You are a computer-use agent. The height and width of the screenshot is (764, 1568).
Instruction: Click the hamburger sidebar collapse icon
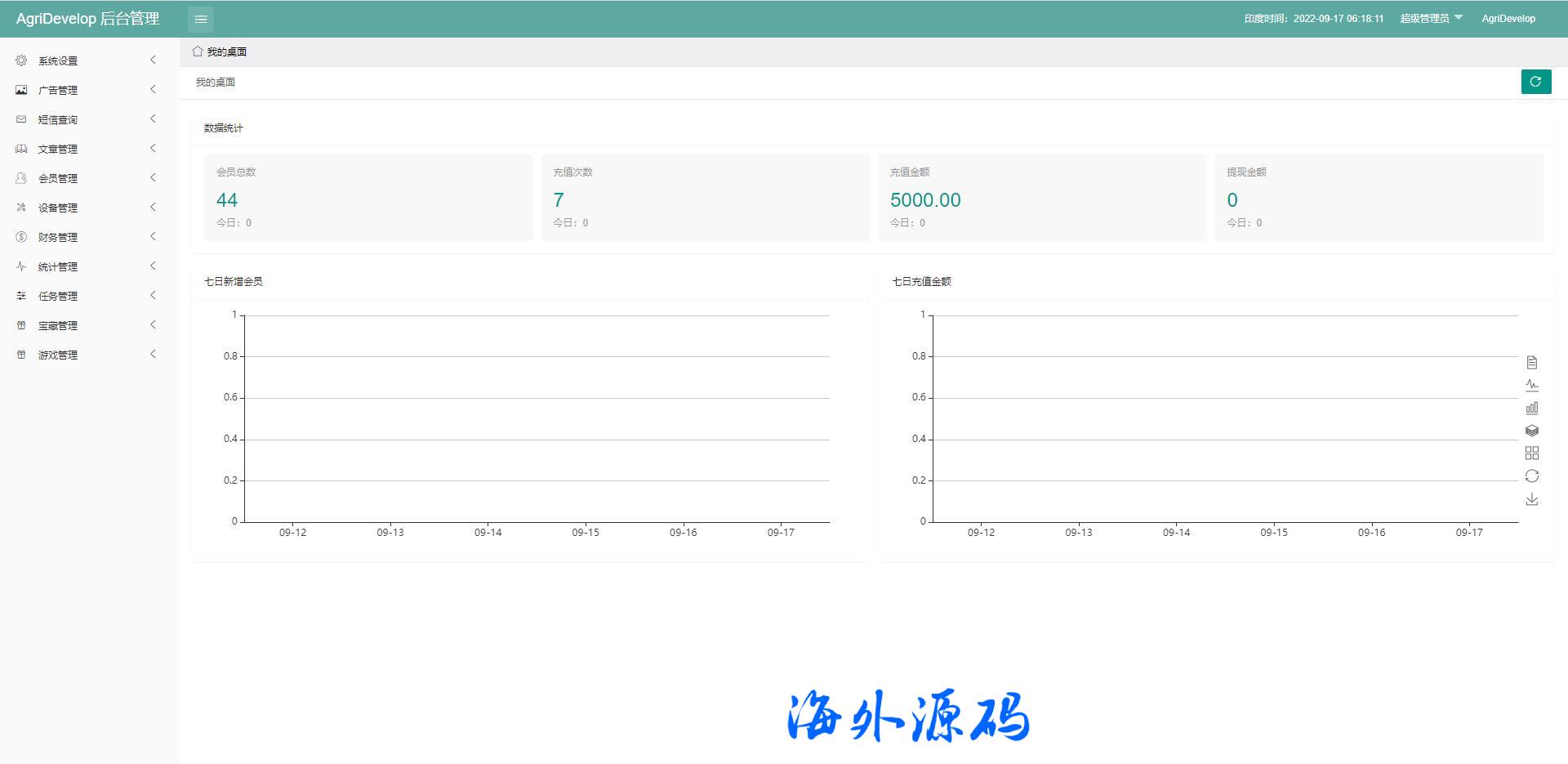[201, 19]
